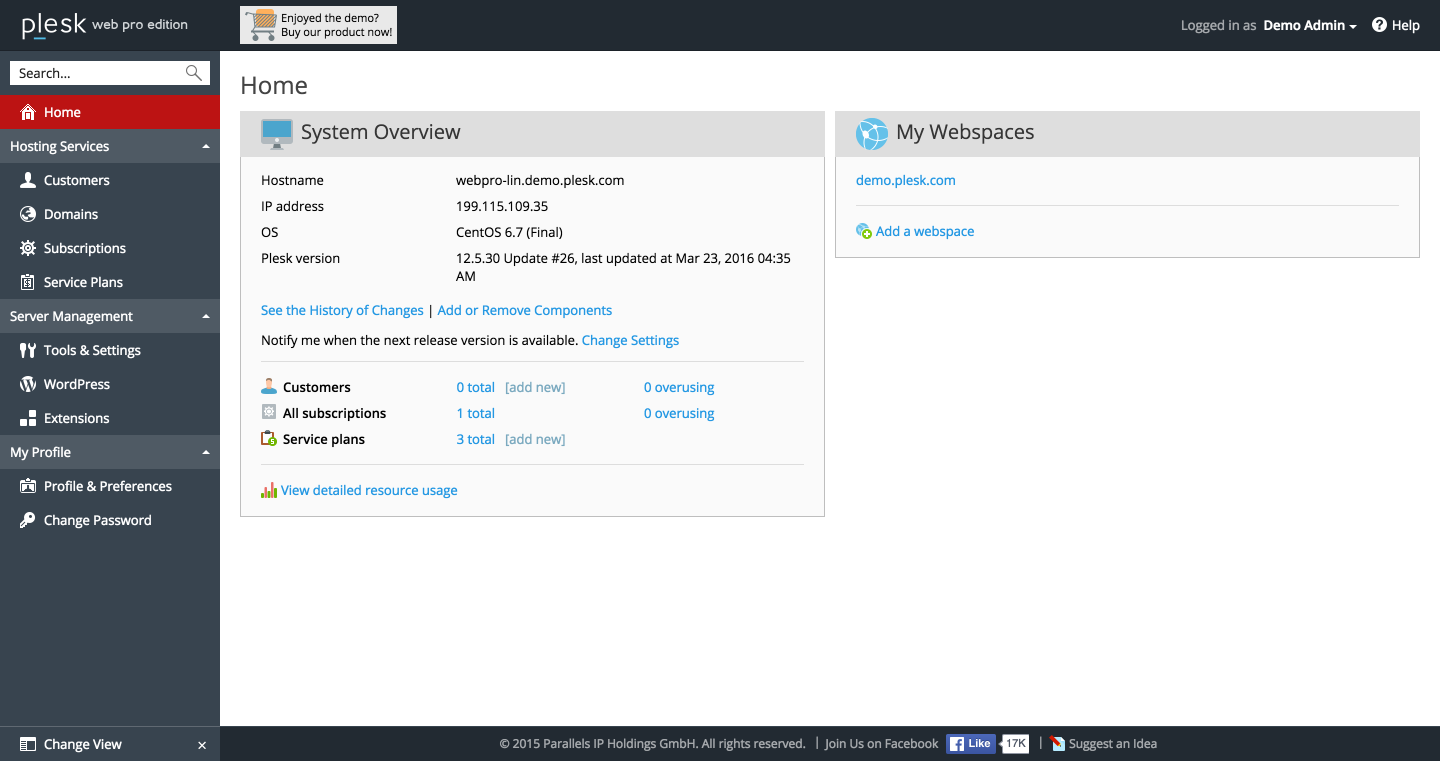1440x761 pixels.
Task: Click the Customers row person icon in overview
Action: coord(269,386)
